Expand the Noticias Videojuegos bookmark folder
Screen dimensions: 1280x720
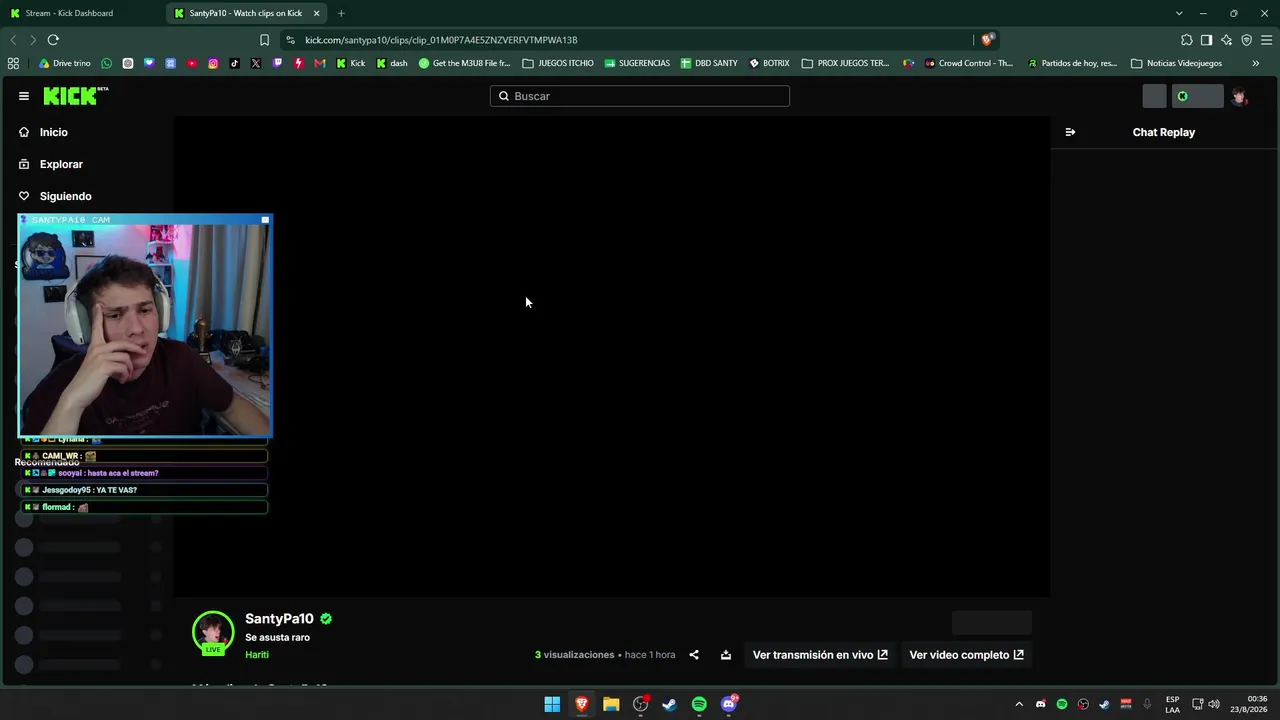pos(1176,63)
